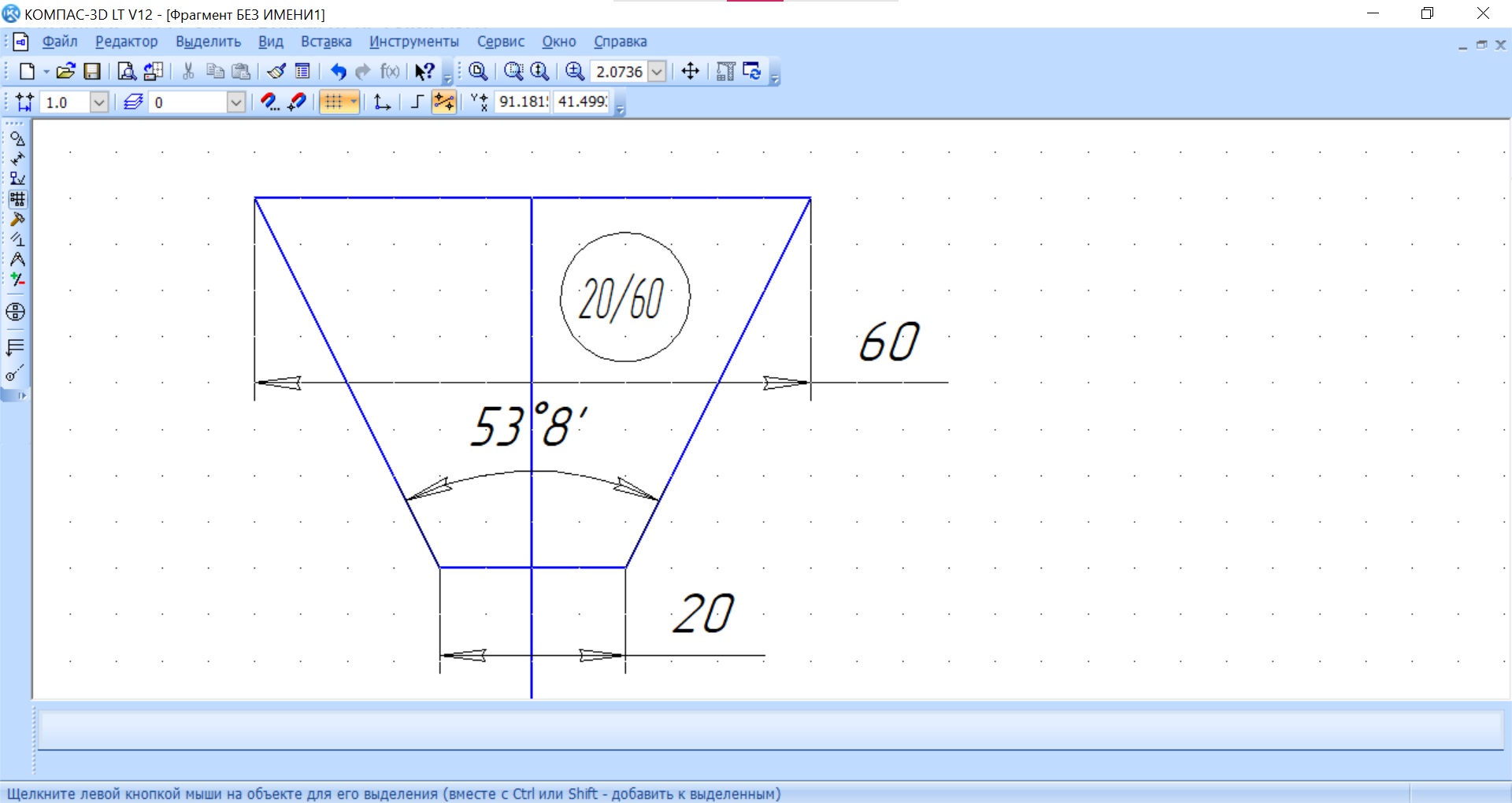Switch to the Selection plus-minus panel
Screen dimensions: 1512x803
tap(17, 279)
